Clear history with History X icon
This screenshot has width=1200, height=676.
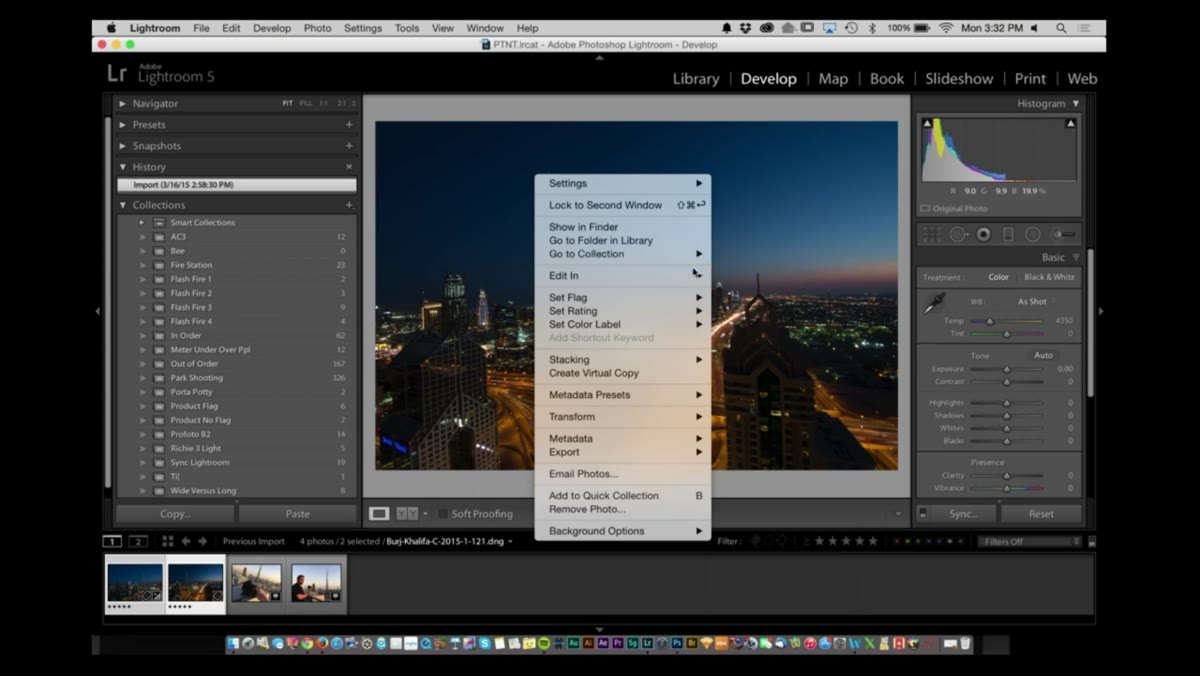click(349, 167)
